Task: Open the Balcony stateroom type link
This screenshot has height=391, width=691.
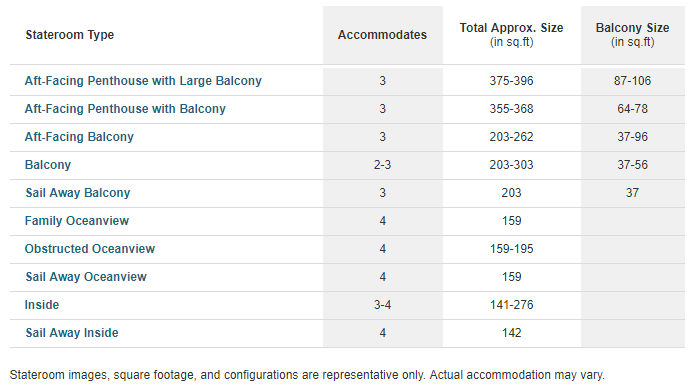Action: [x=48, y=165]
